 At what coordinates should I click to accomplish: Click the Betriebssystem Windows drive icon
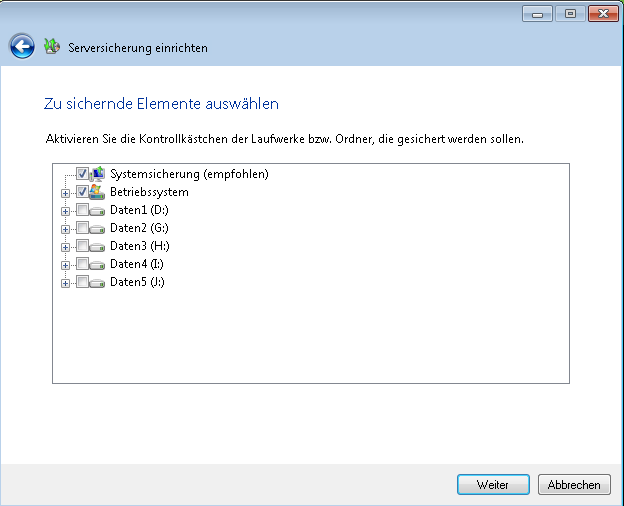(x=97, y=192)
